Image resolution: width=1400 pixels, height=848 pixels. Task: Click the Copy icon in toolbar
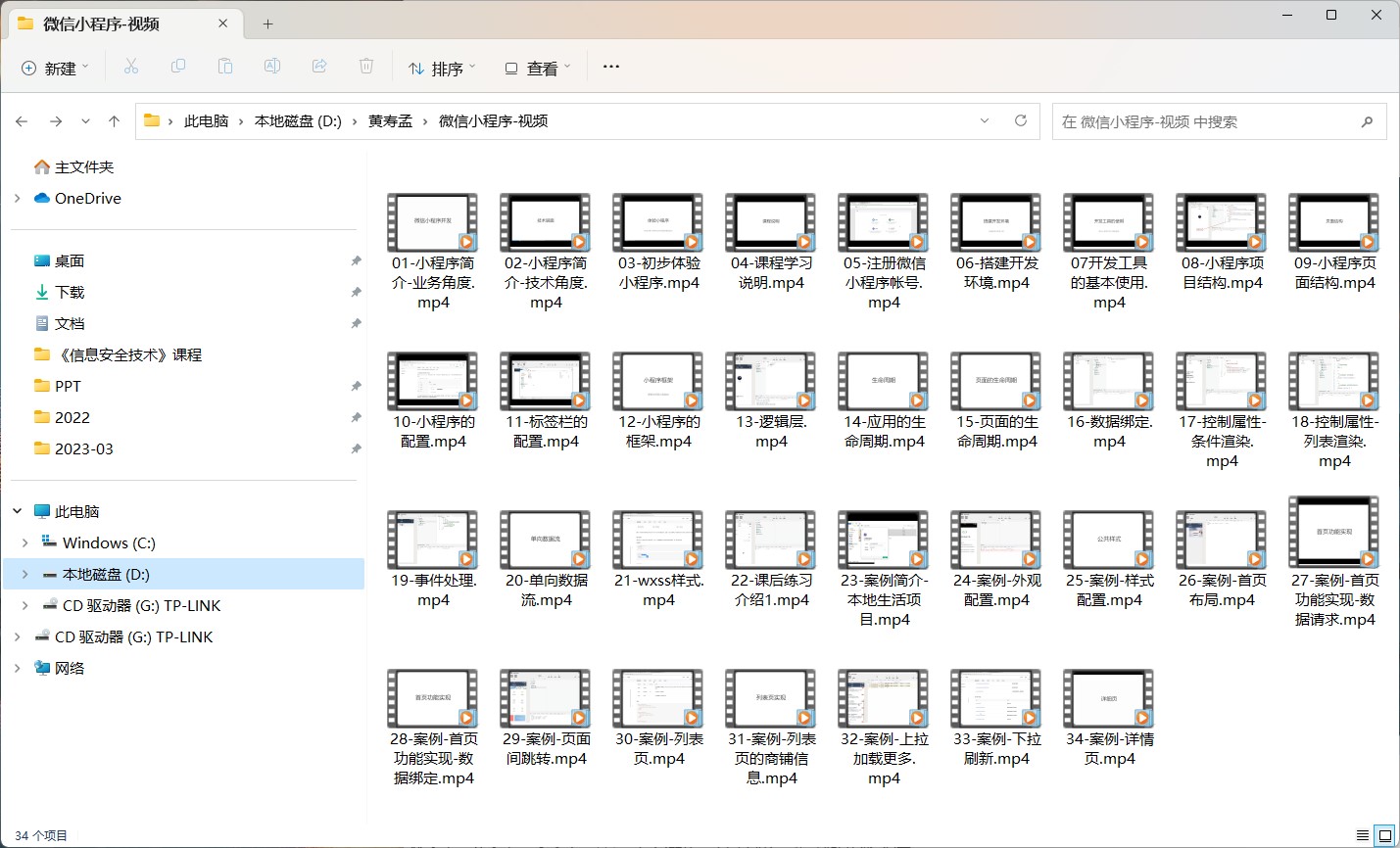pos(178,67)
